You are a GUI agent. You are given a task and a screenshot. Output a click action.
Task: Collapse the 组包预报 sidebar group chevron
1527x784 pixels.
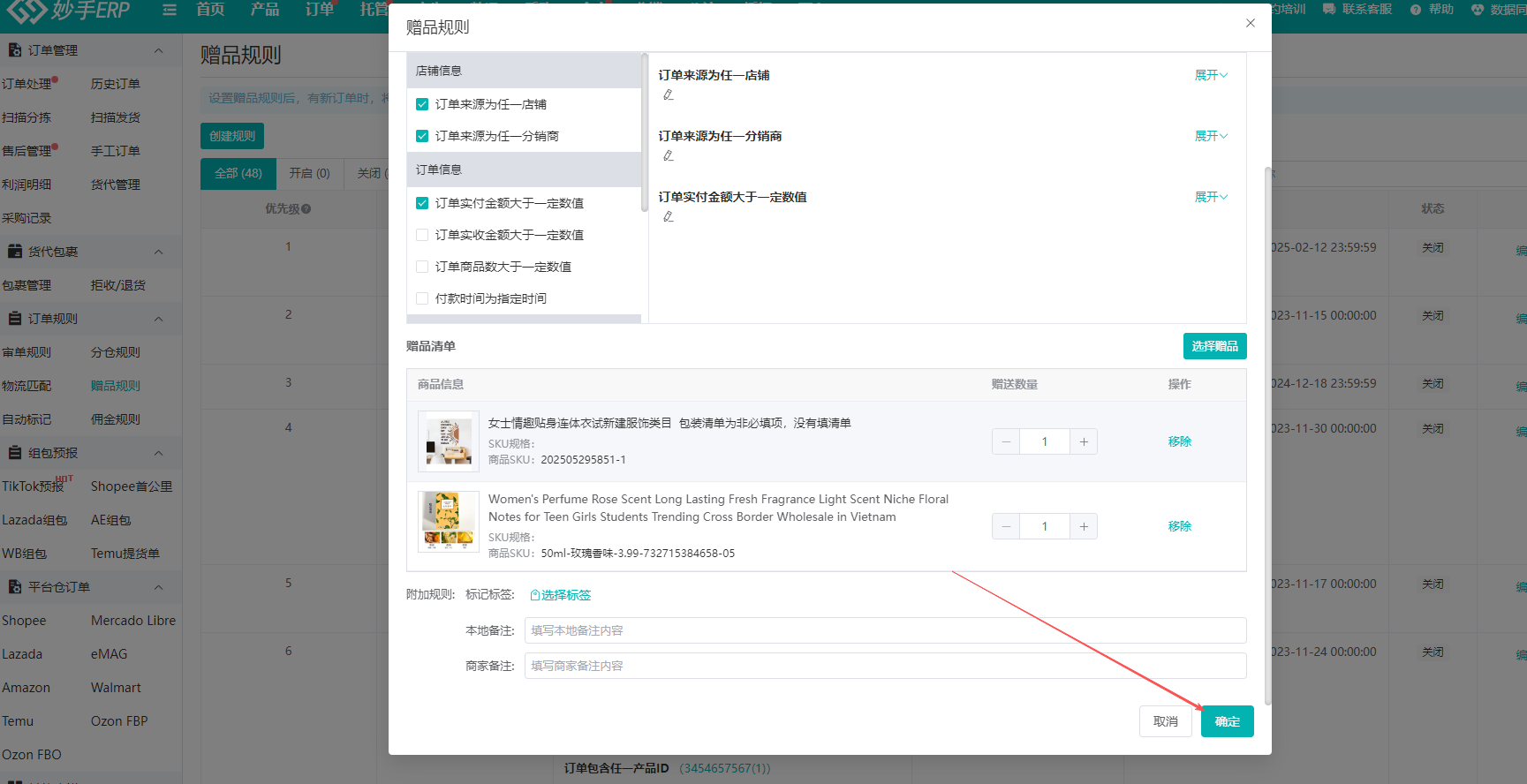pyautogui.click(x=158, y=453)
